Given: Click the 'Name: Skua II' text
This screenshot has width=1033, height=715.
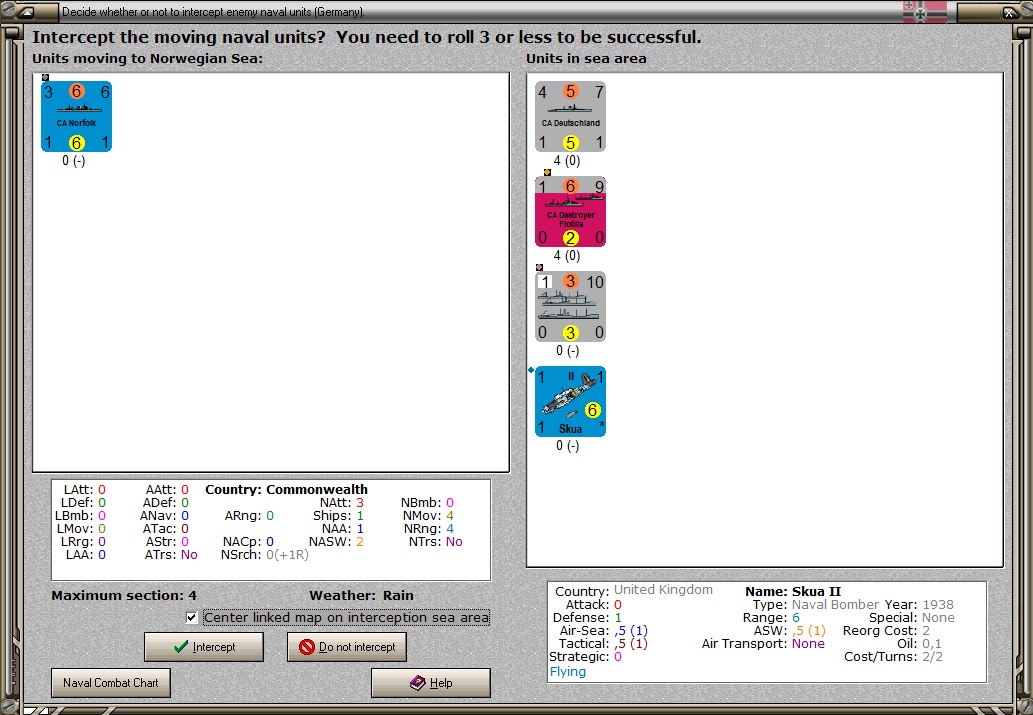Looking at the screenshot, I should [793, 592].
